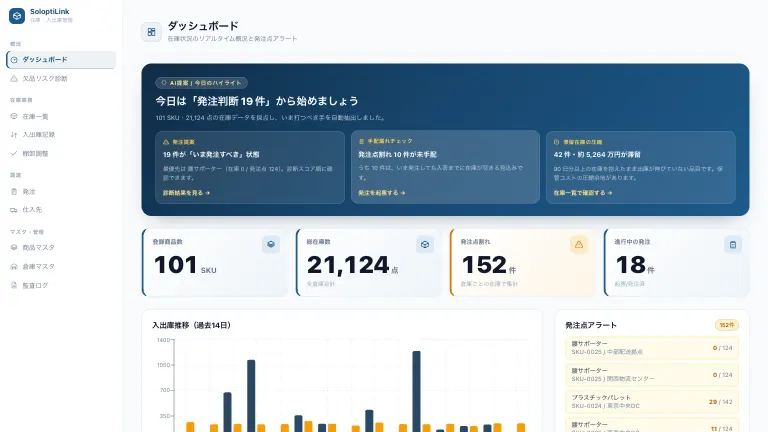Follow the 発注を起票する link
Screen dimensions: 768x432
(x=382, y=193)
